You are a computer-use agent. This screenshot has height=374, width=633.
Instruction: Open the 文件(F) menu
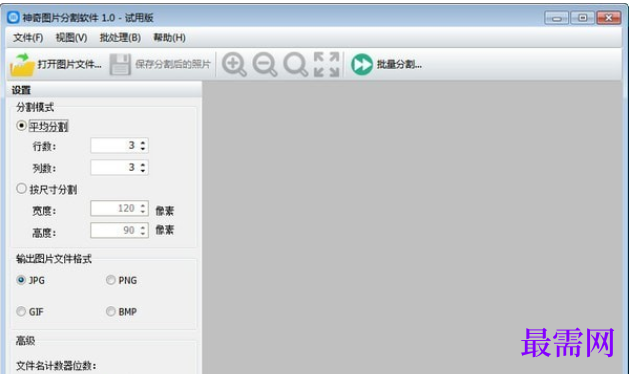[28, 38]
